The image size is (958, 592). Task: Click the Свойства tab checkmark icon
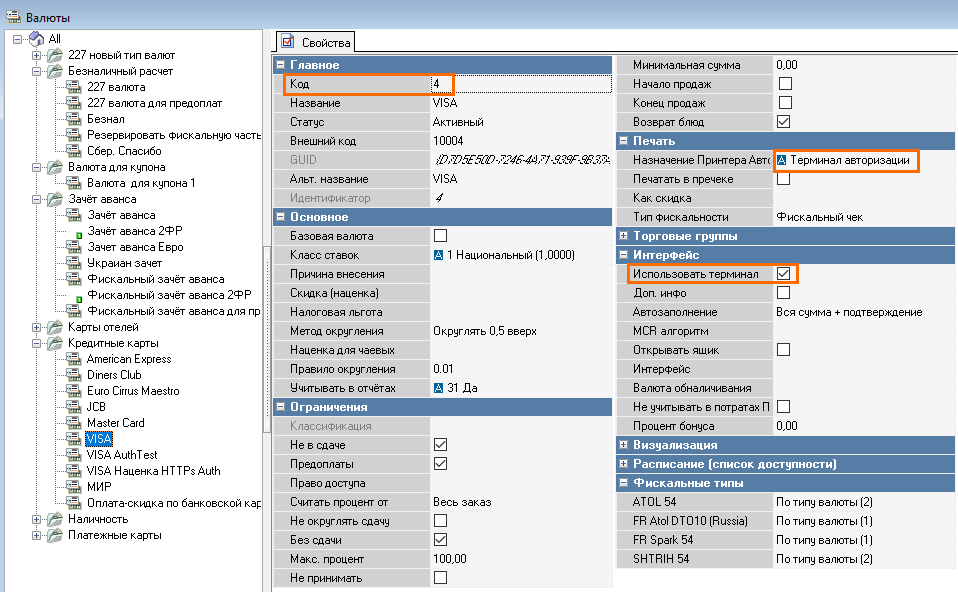(x=289, y=42)
